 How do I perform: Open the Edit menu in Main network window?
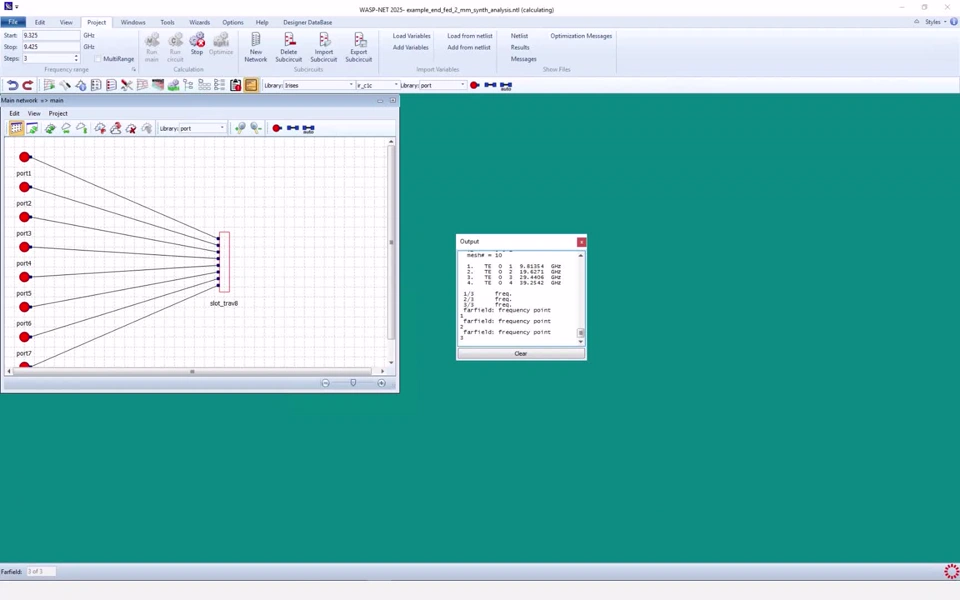[14, 113]
